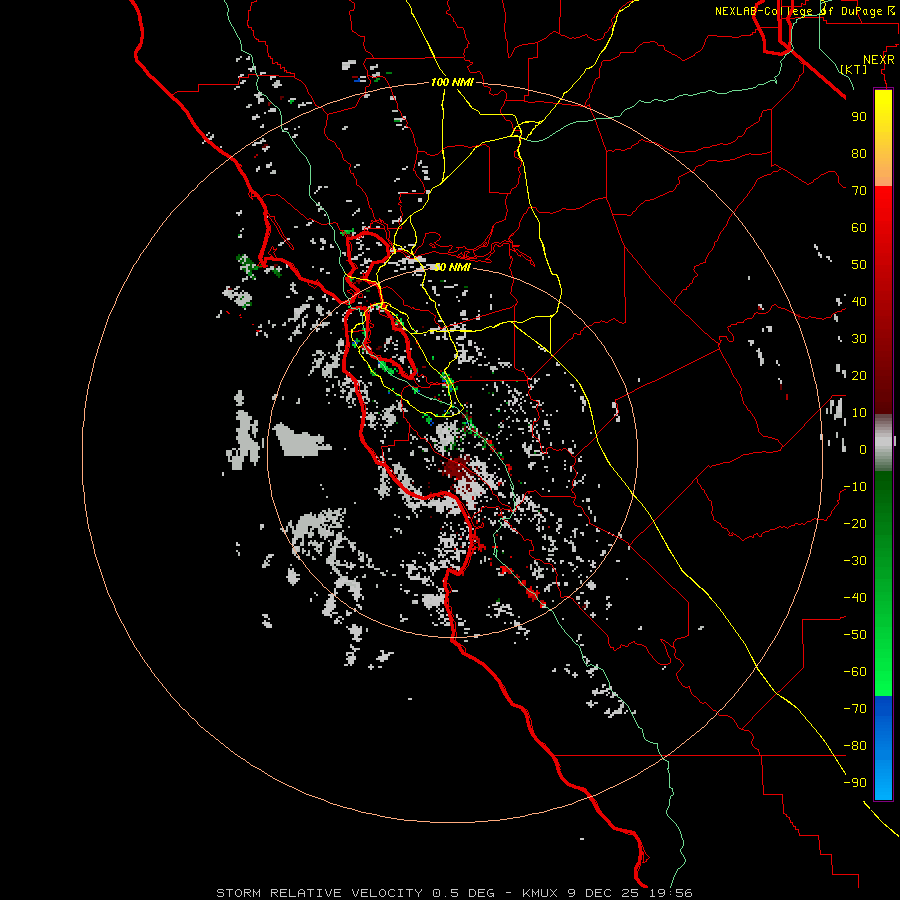
Task: Click the NEXR label above the color scale
Action: point(879,60)
